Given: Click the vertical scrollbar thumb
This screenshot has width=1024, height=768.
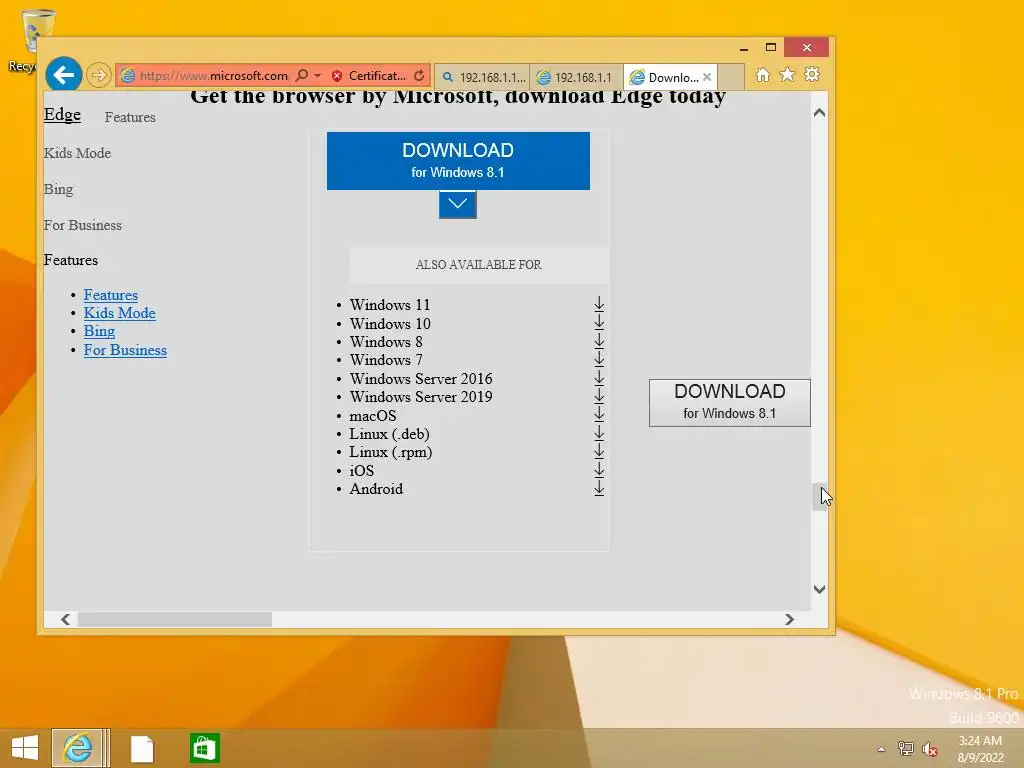Looking at the screenshot, I should [819, 497].
